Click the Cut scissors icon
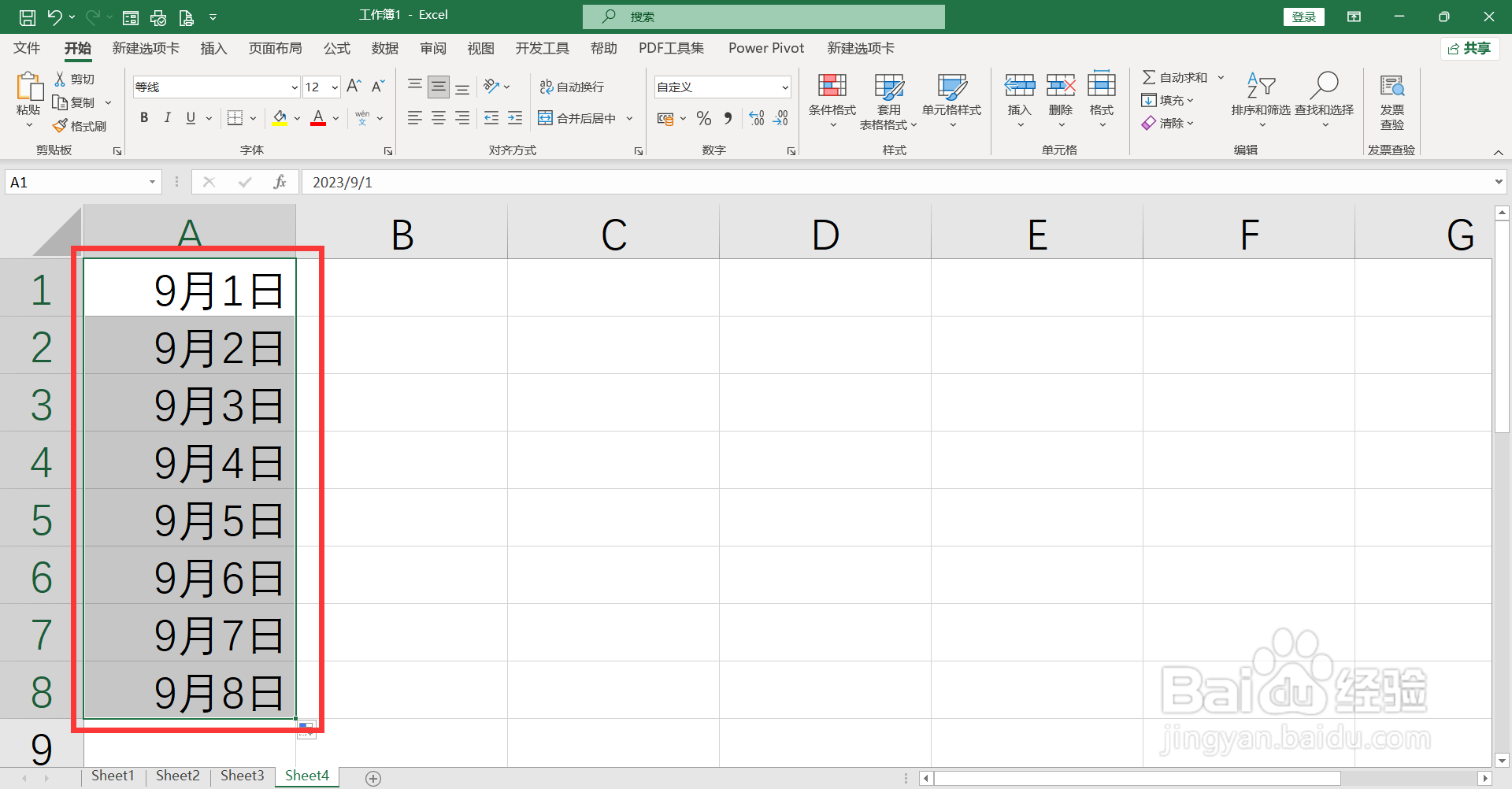Image resolution: width=1512 pixels, height=789 pixels. [60, 79]
